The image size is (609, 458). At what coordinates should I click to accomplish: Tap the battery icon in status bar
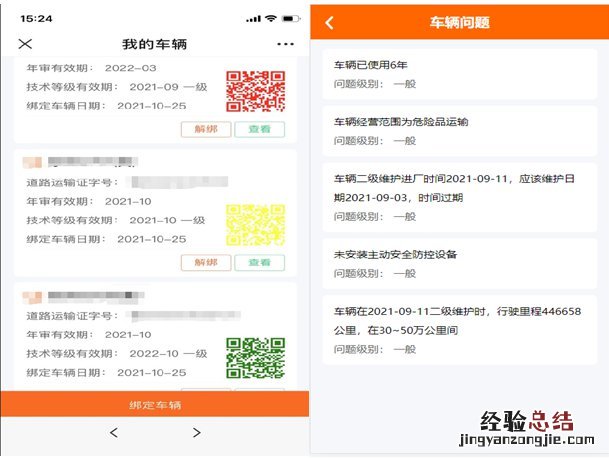[291, 18]
